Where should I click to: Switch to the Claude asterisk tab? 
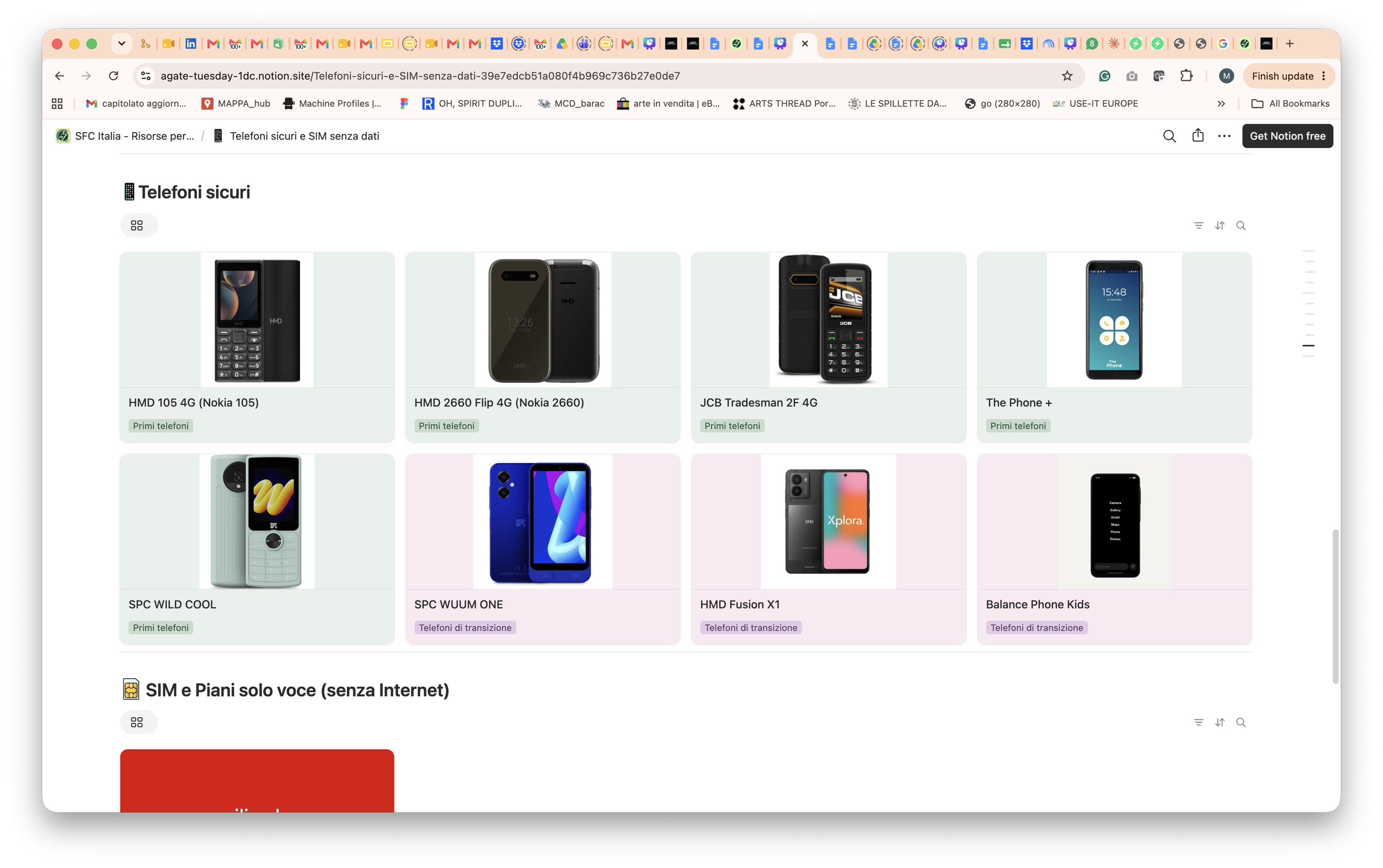[1113, 44]
